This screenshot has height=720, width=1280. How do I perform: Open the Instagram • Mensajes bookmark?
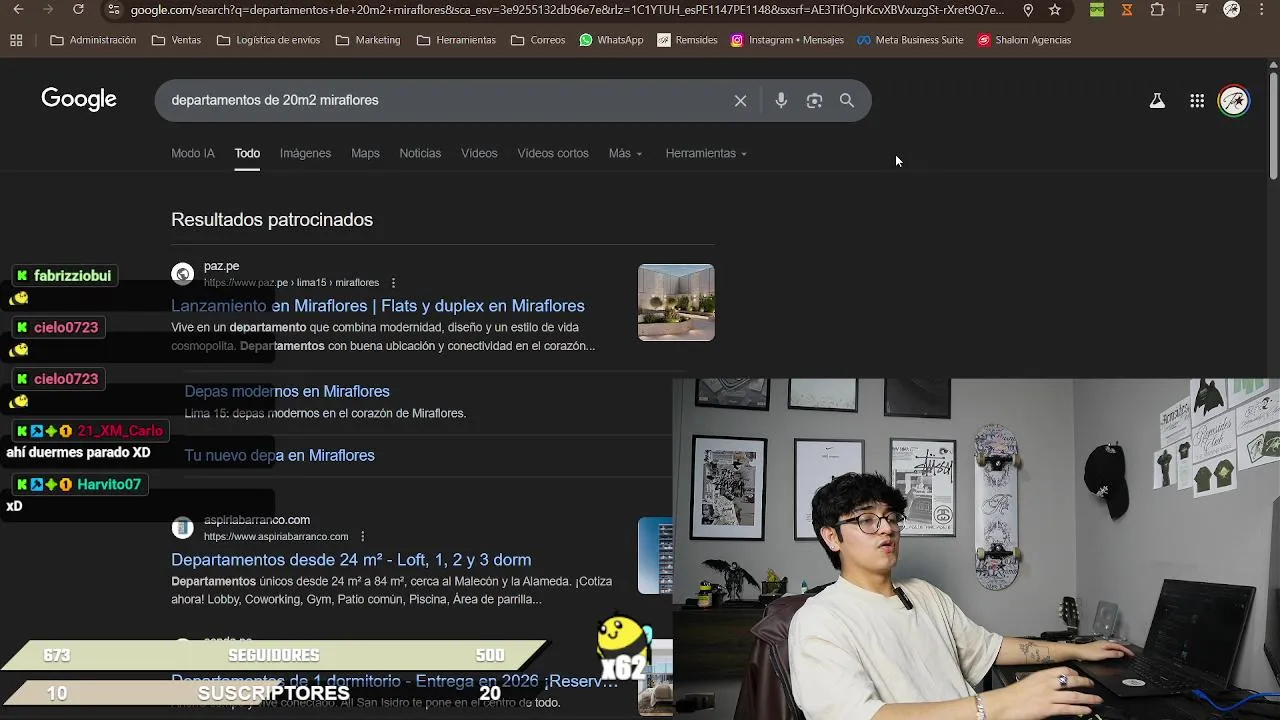787,40
